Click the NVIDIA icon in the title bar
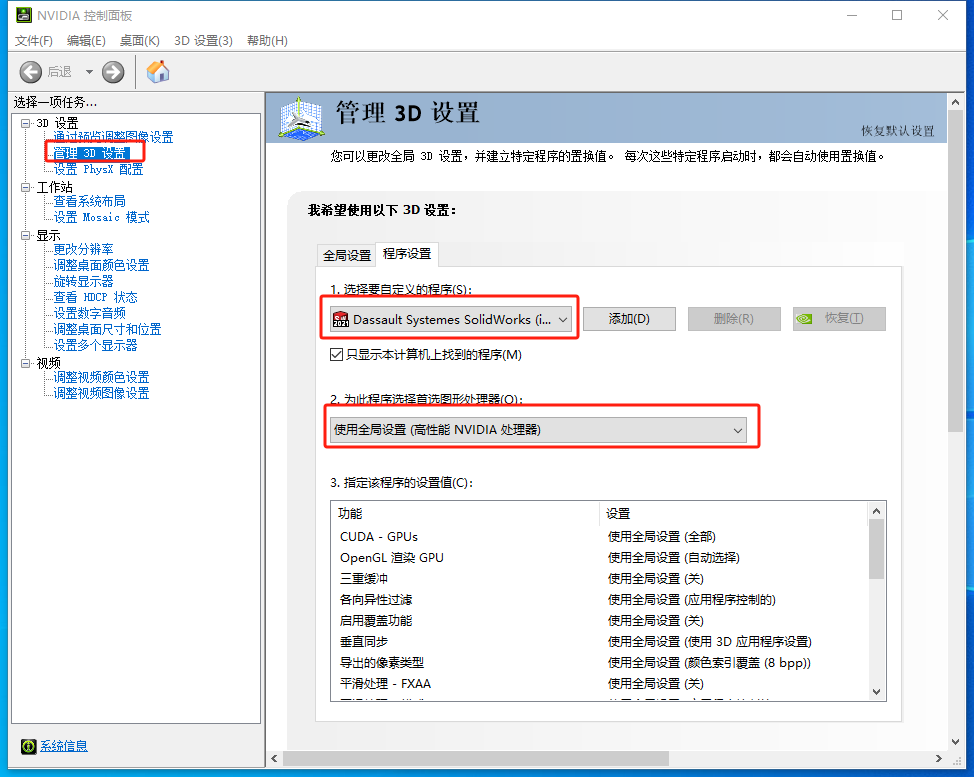The width and height of the screenshot is (974, 777). click(25, 15)
